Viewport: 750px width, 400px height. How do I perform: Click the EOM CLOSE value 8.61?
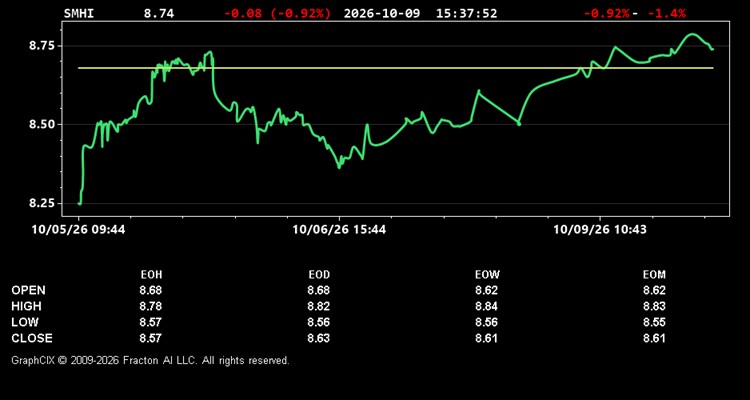click(654, 338)
